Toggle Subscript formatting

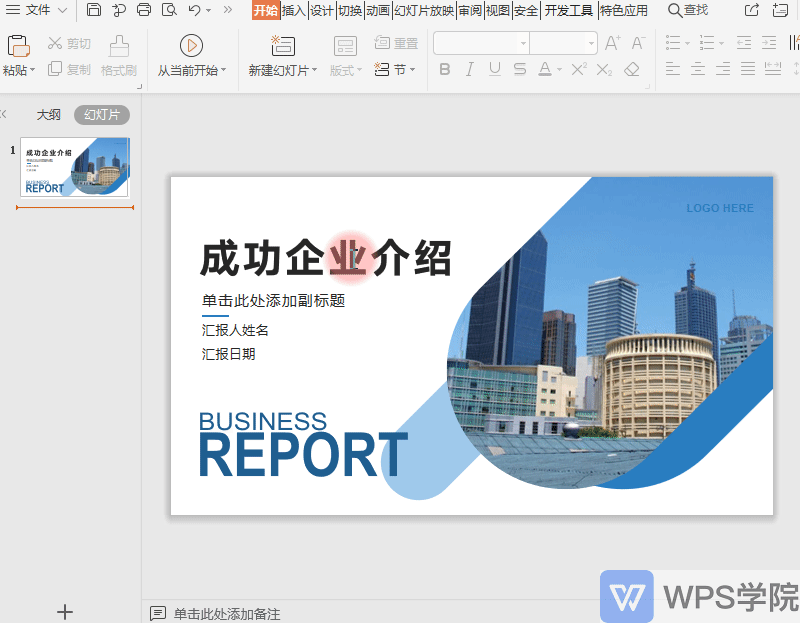(604, 69)
